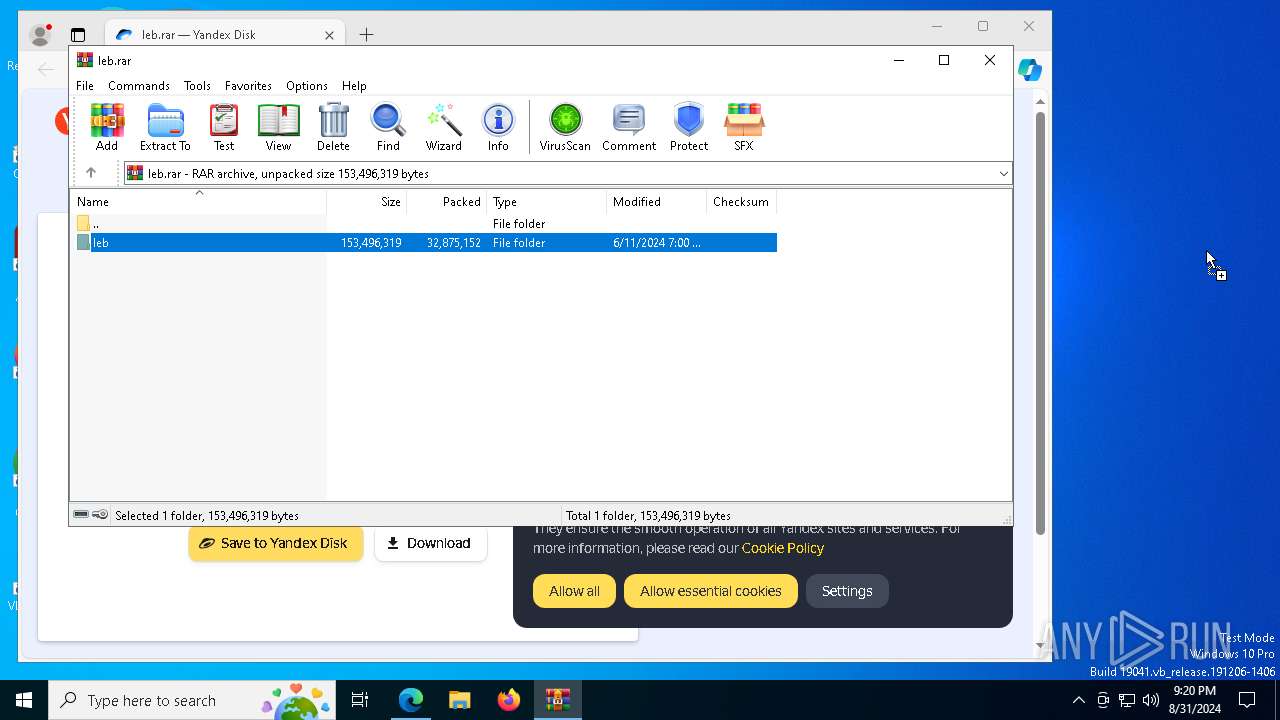
Task: Open the Cookie Policy link
Action: point(783,548)
